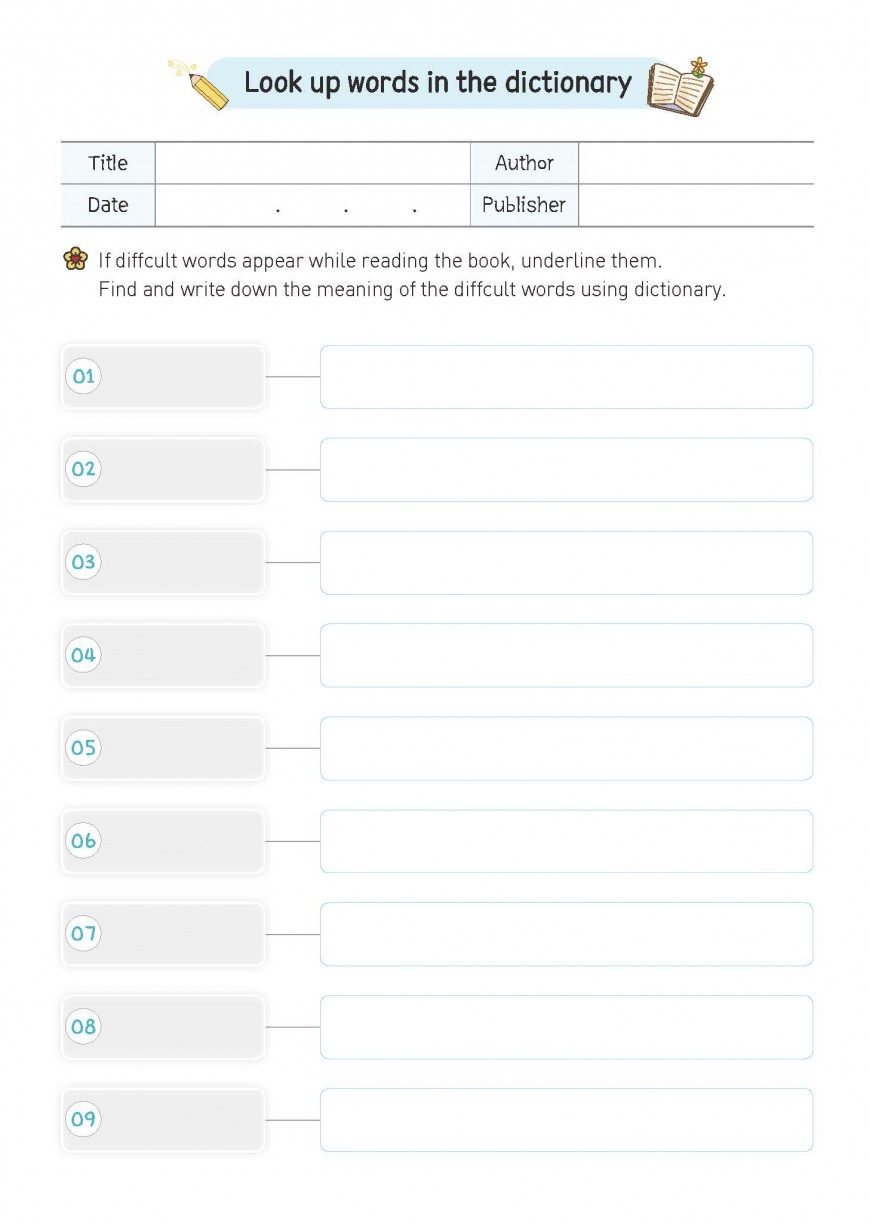Click the open book icon
The height and width of the screenshot is (1223, 870).
click(681, 87)
